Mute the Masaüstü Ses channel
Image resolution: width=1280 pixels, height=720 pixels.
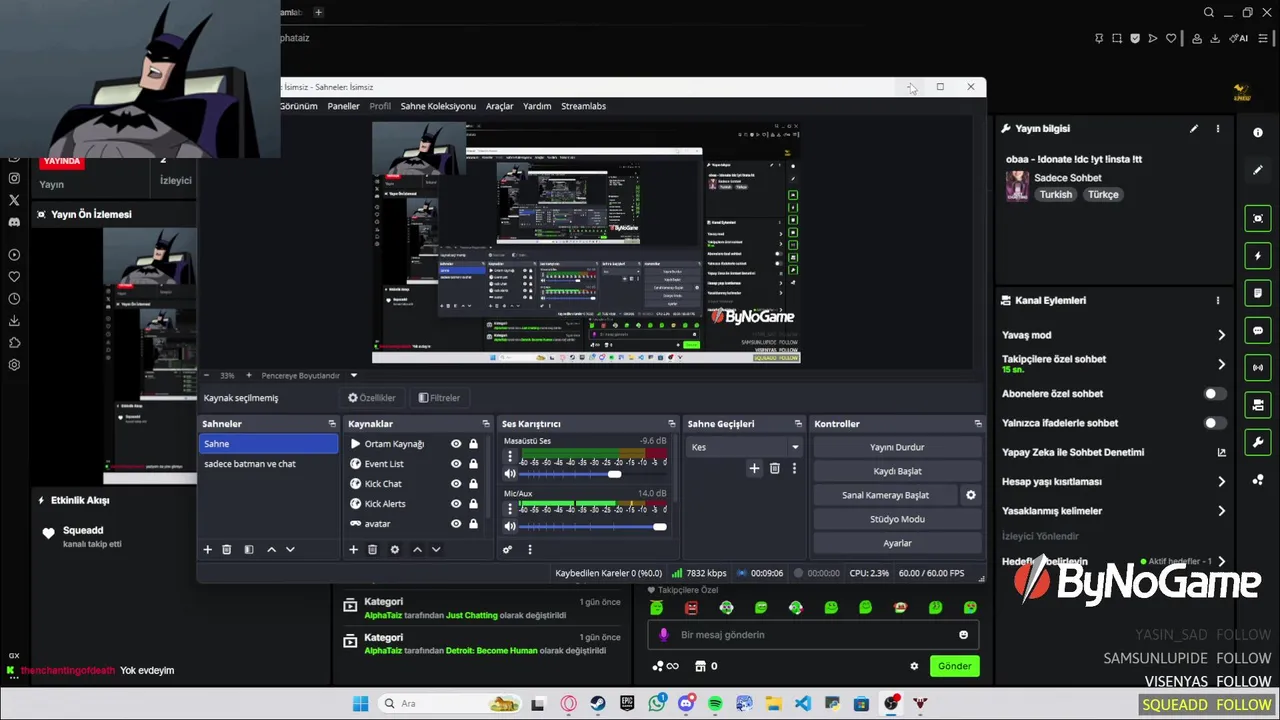coord(510,474)
